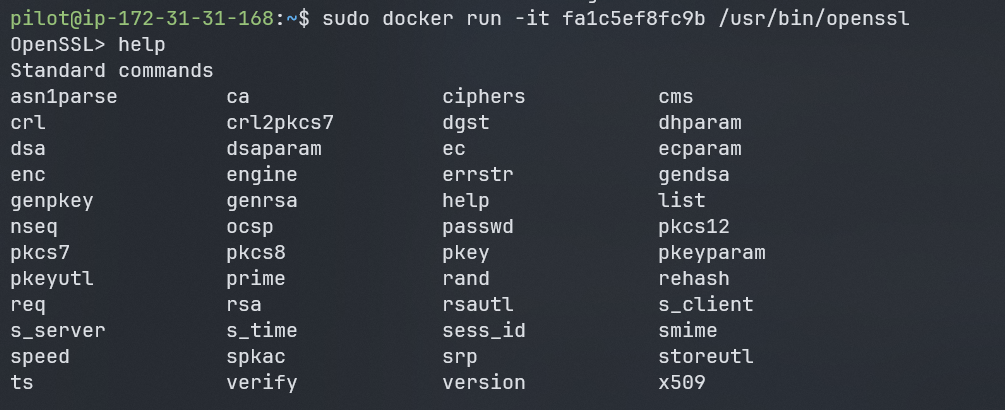Click the sess_id command entry

[484, 331]
